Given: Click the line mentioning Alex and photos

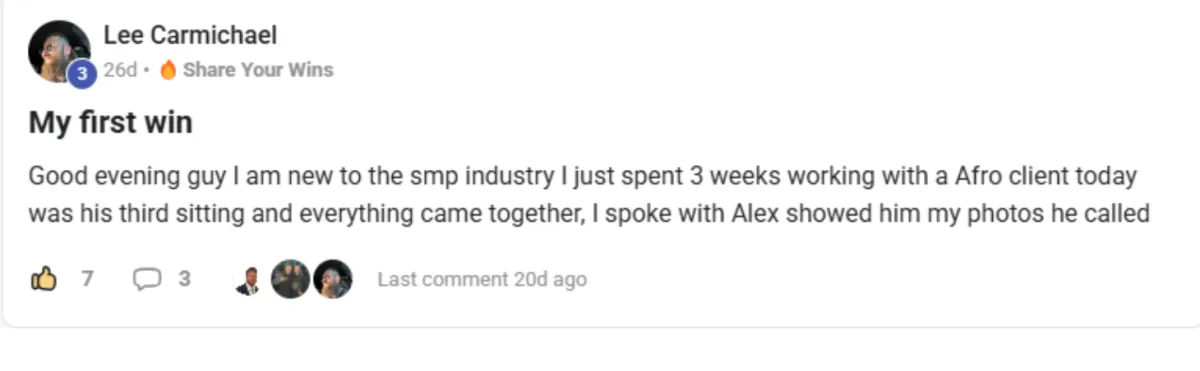Looking at the screenshot, I should [x=588, y=213].
